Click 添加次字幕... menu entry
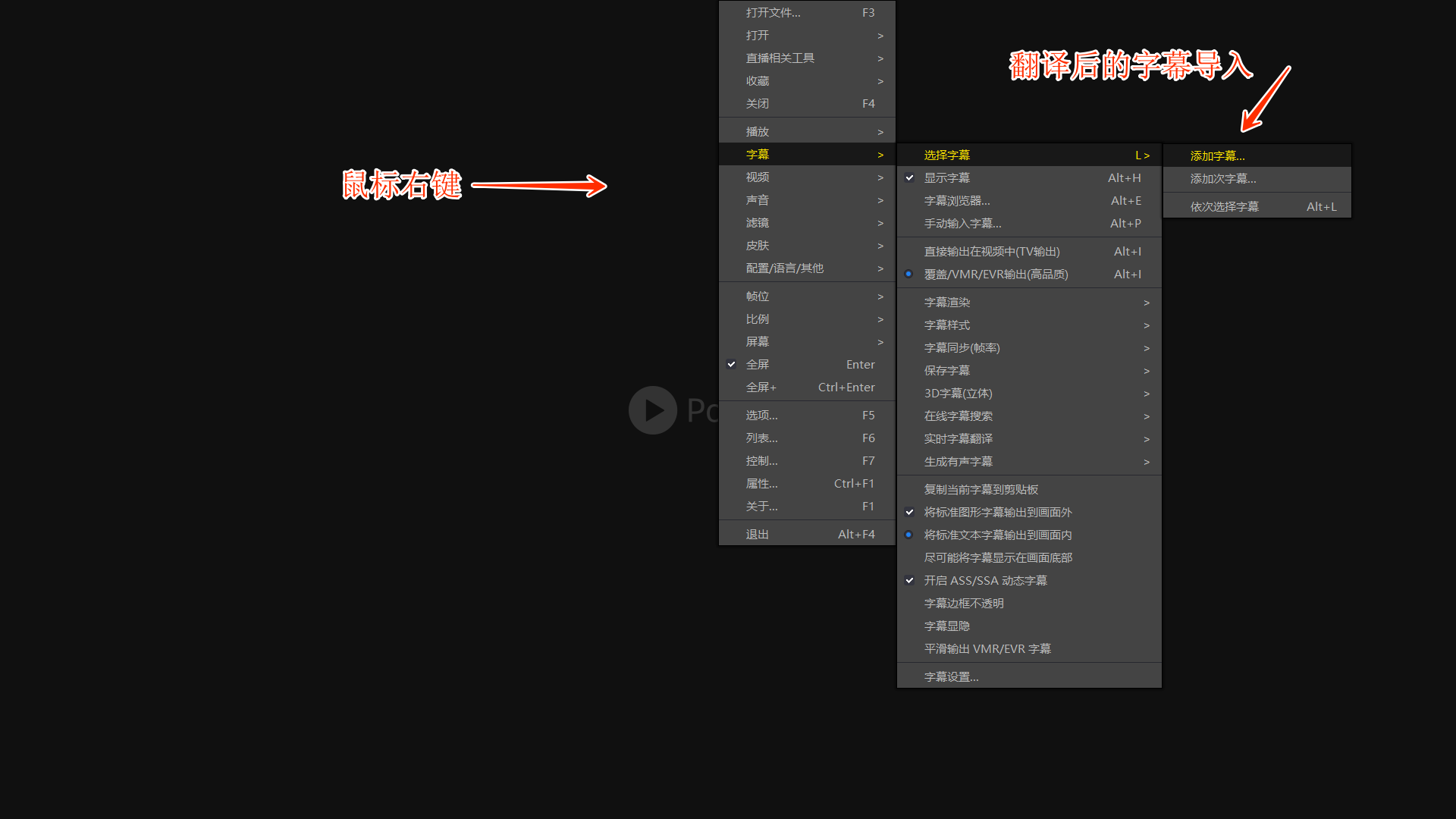This screenshot has width=1456, height=819. coord(1222,179)
